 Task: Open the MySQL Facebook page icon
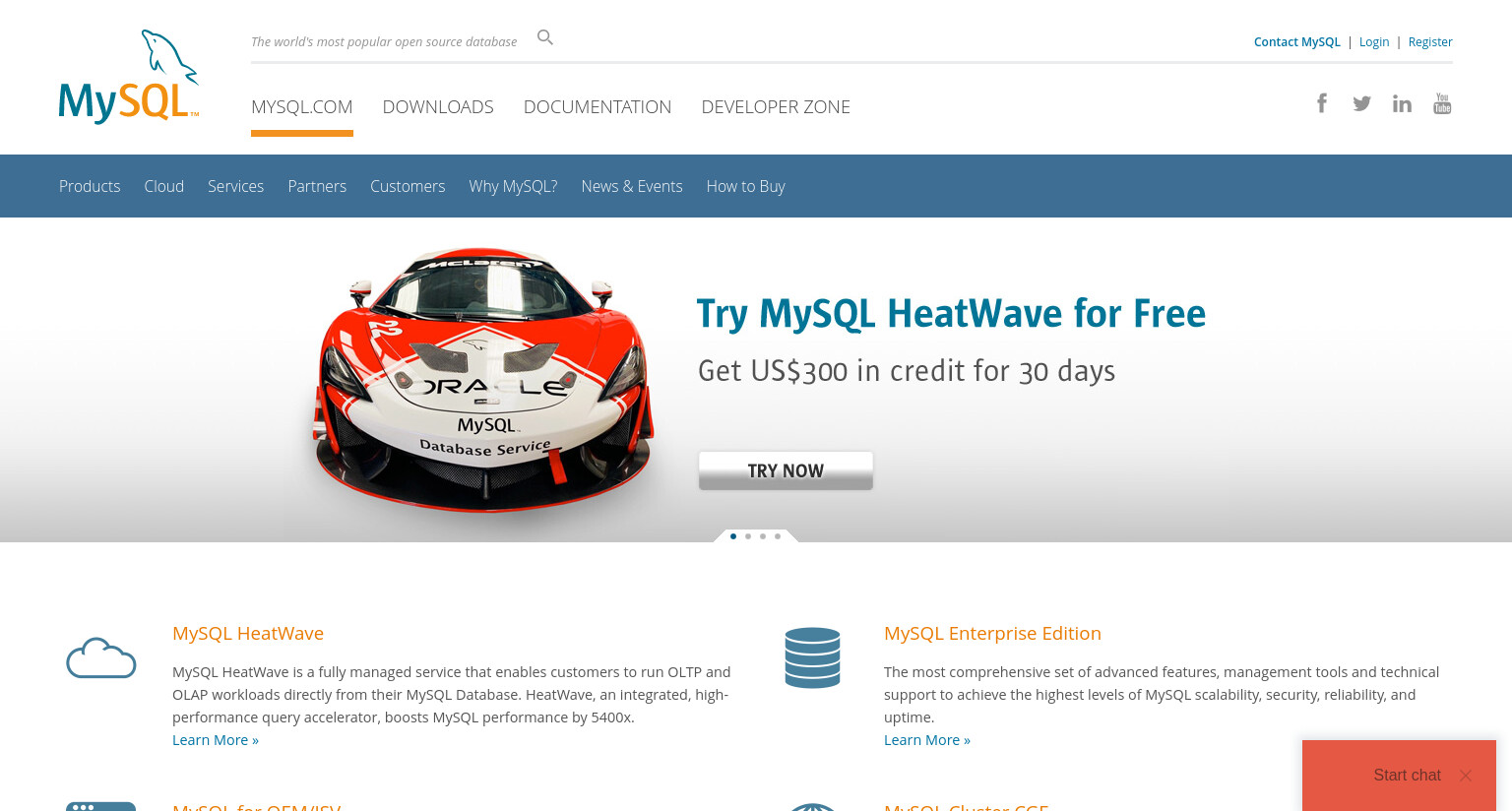click(x=1322, y=103)
